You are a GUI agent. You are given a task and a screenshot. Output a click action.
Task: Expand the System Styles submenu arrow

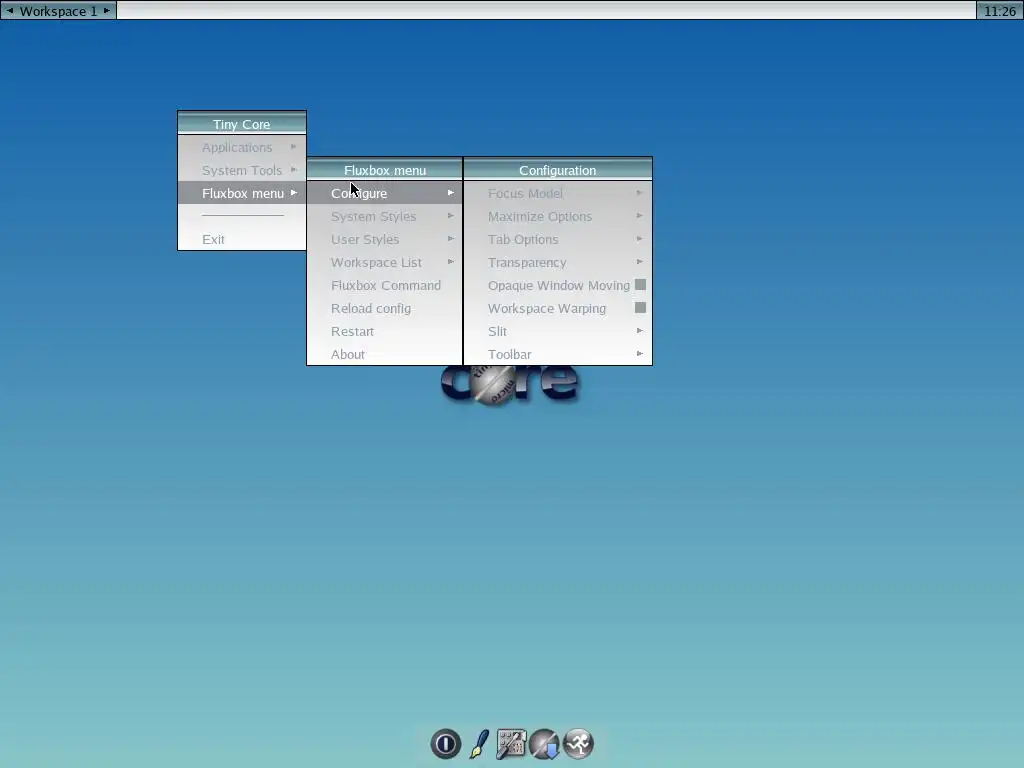[451, 216]
